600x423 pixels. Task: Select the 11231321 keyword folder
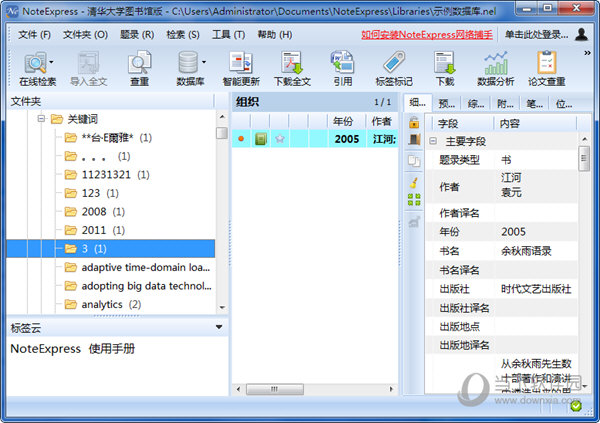click(x=107, y=175)
